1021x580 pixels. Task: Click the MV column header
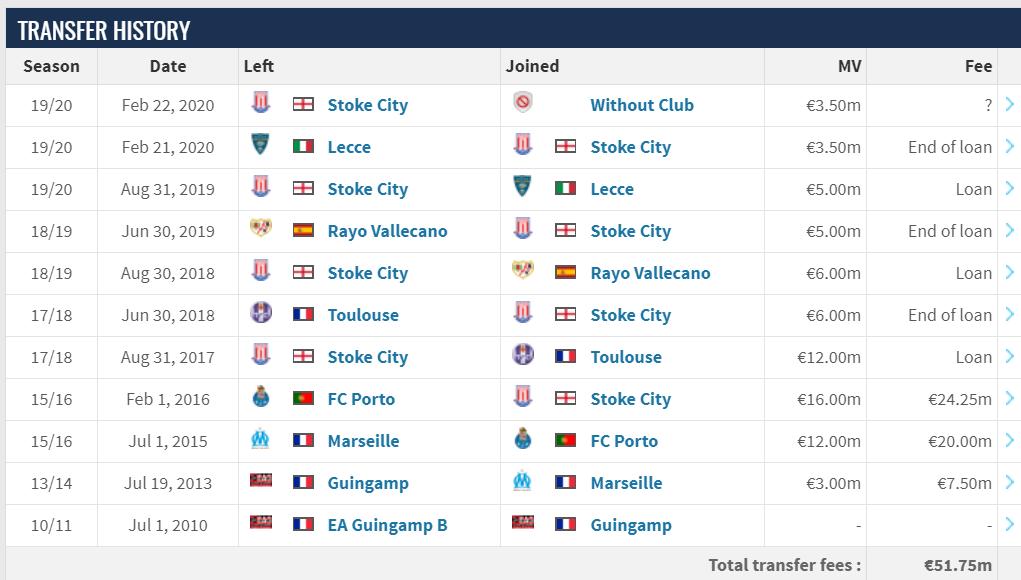848,66
